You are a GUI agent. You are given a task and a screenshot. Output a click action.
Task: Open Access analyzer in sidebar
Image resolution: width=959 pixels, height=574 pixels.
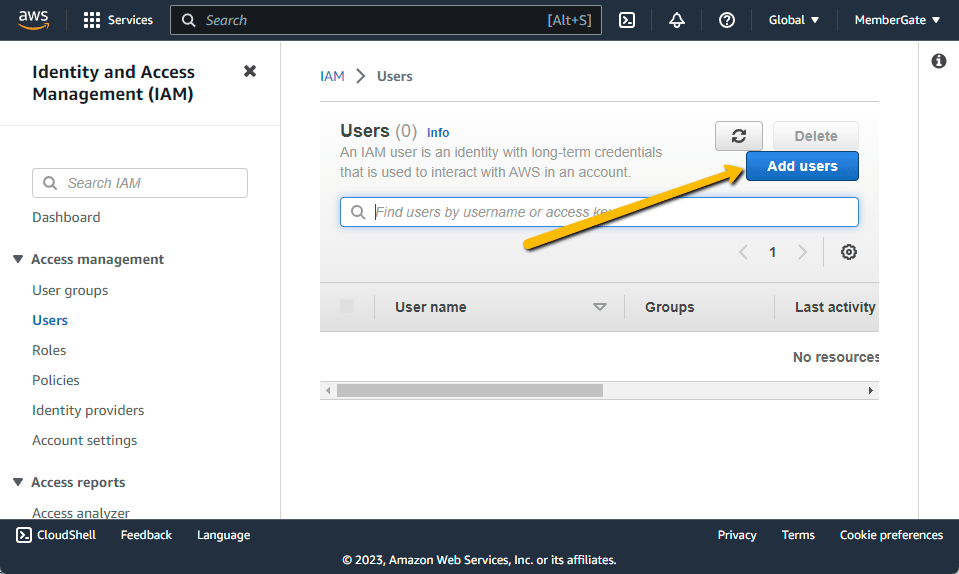pos(81,513)
